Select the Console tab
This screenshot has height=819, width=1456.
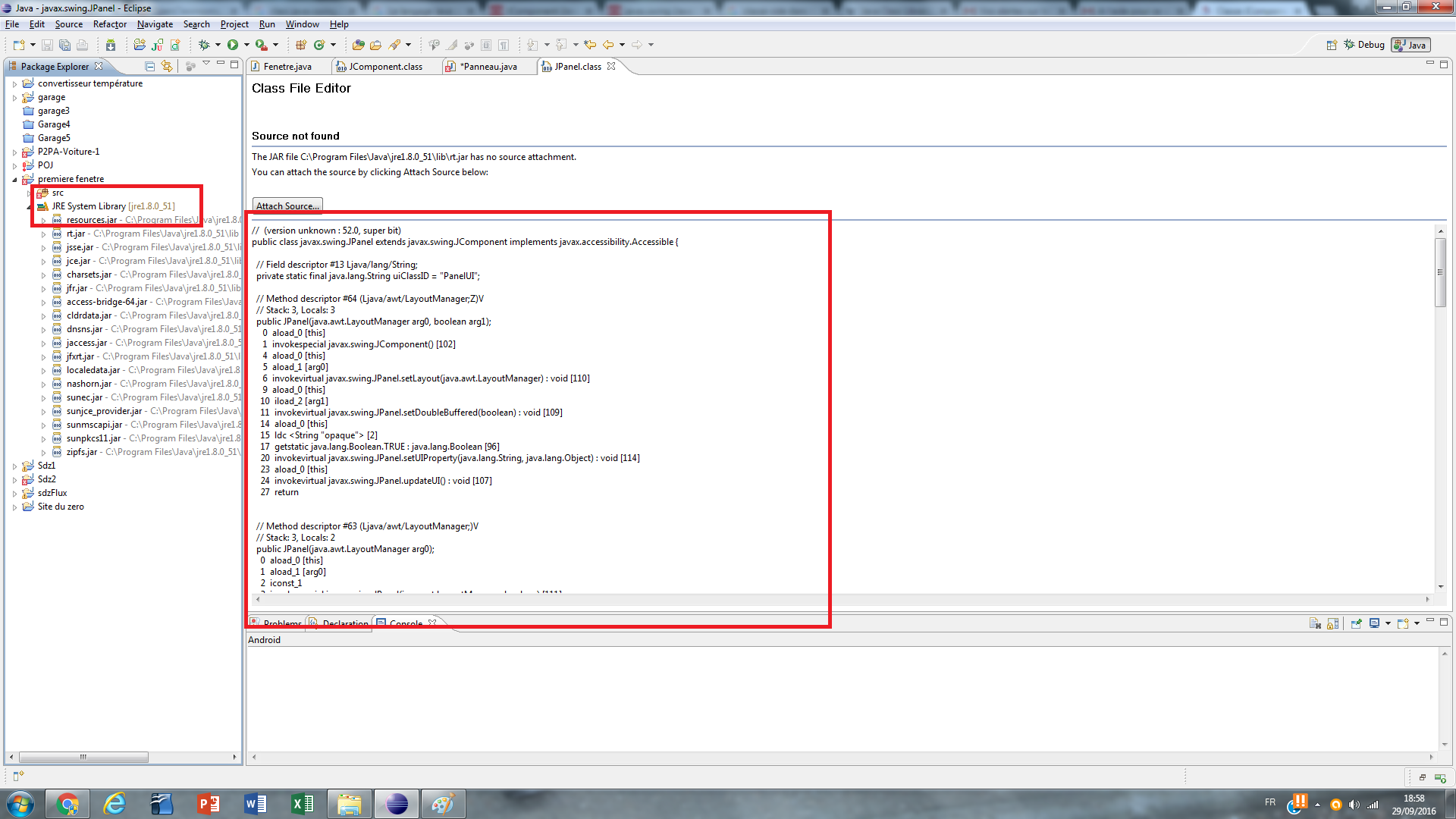point(406,623)
